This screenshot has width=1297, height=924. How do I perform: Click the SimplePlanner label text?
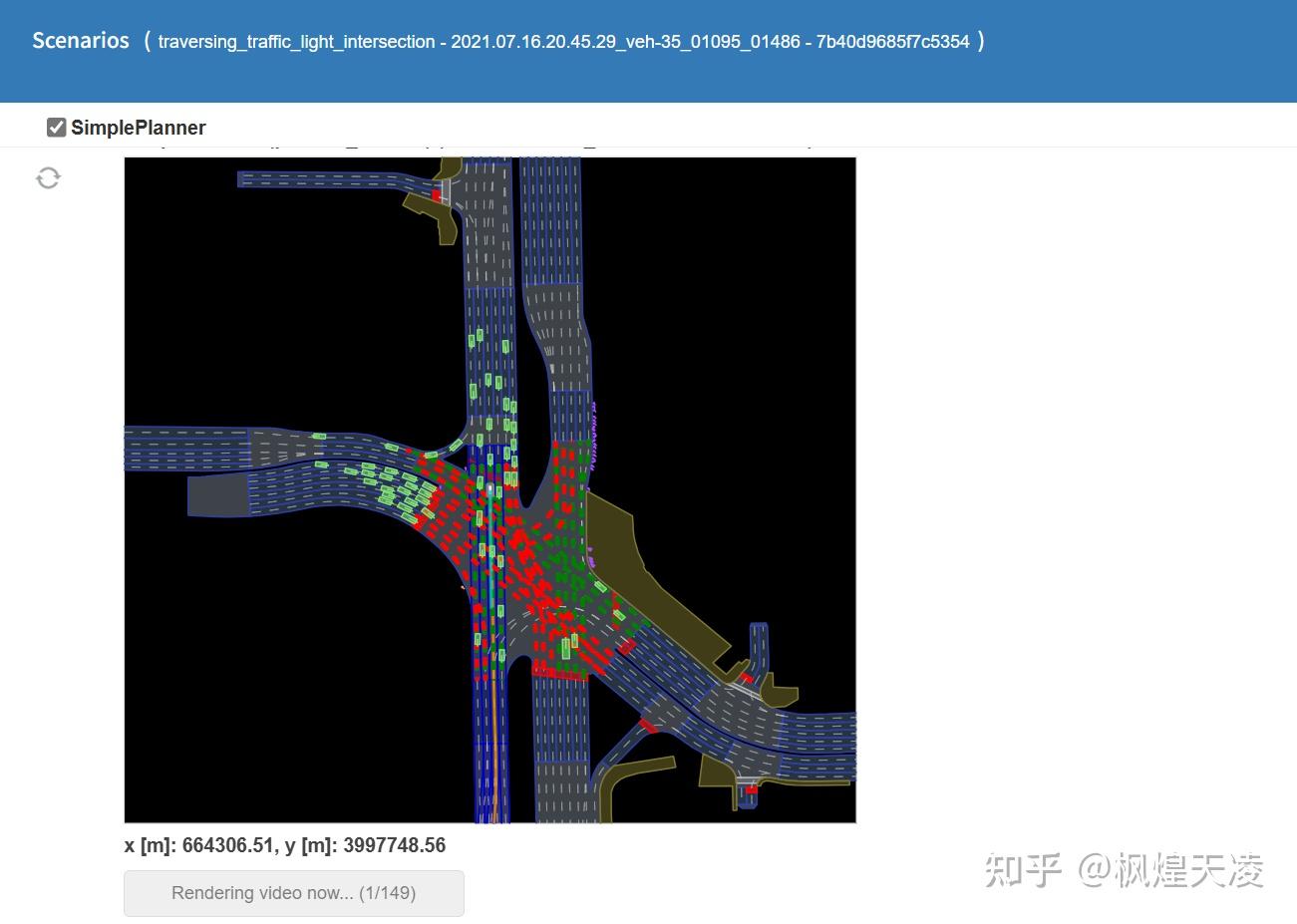pos(139,128)
